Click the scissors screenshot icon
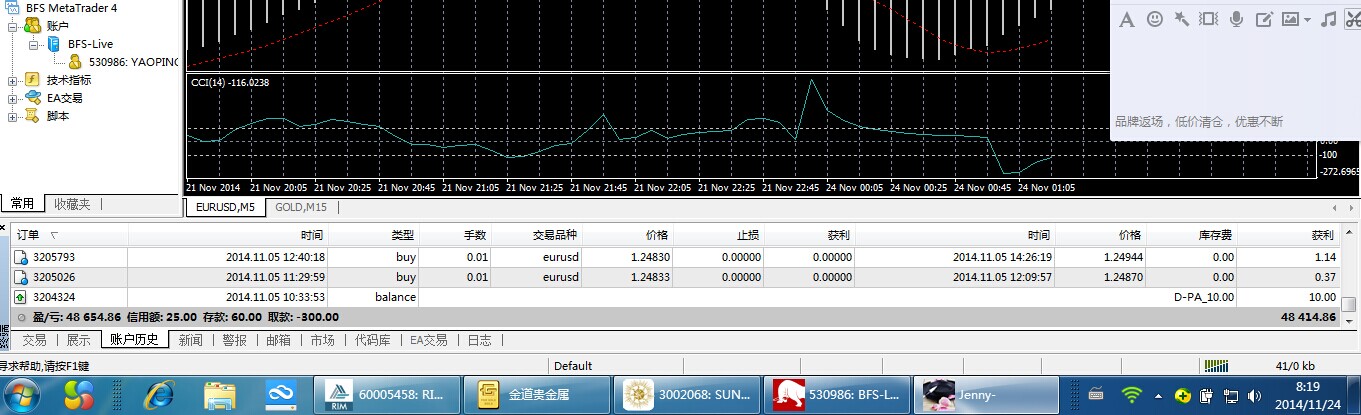This screenshot has height=415, width=1361. [1353, 19]
